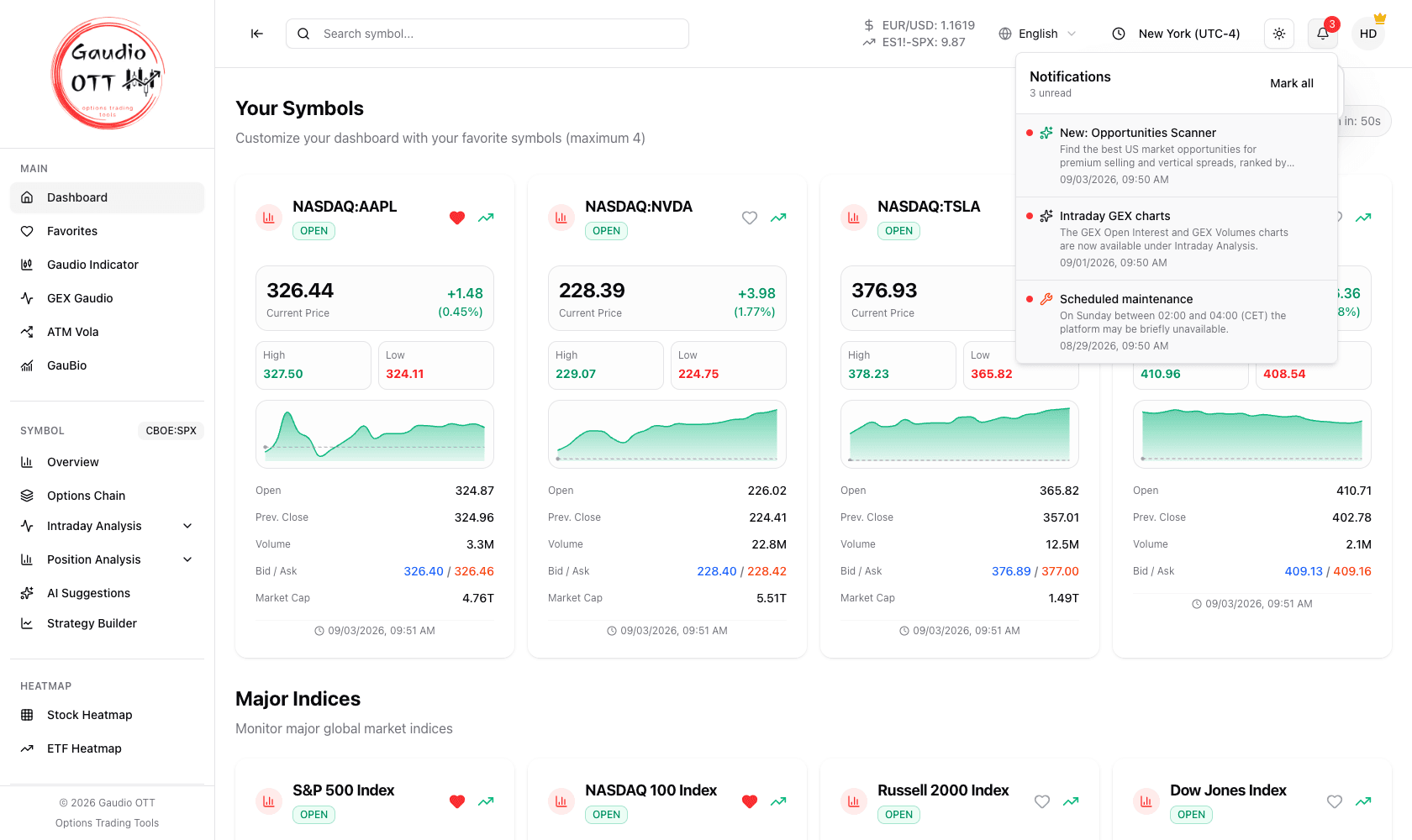Change the CBOE:SPX symbol selector

[171, 431]
